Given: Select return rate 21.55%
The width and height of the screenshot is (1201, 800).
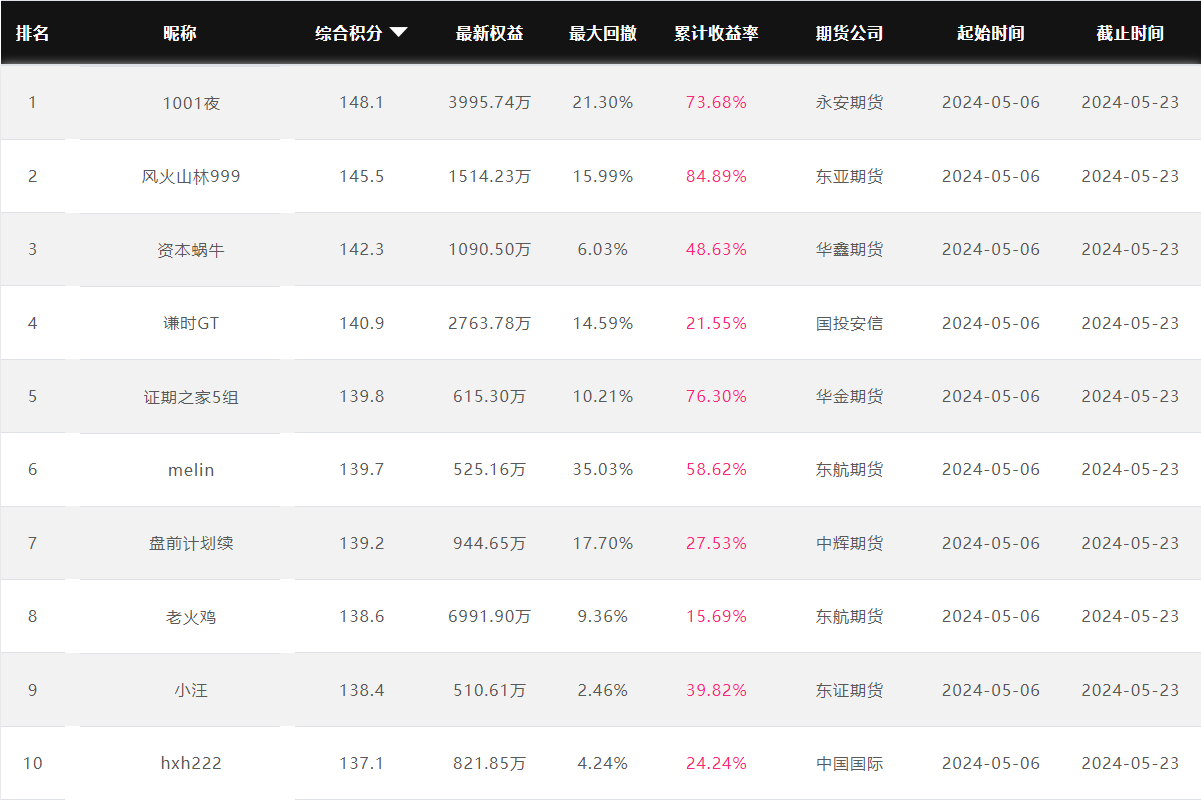Looking at the screenshot, I should (716, 323).
